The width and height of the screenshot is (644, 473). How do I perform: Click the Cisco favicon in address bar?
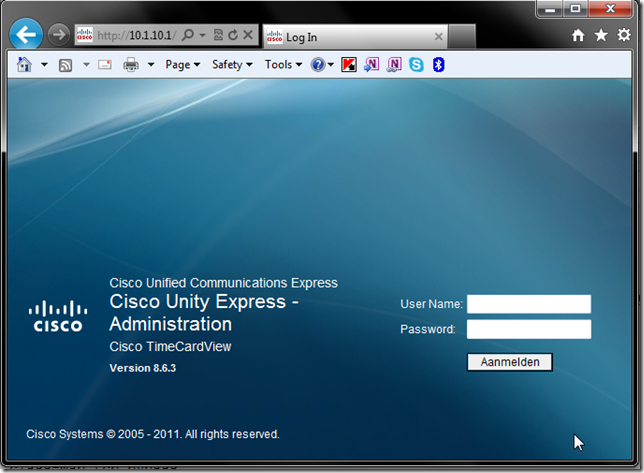click(85, 35)
